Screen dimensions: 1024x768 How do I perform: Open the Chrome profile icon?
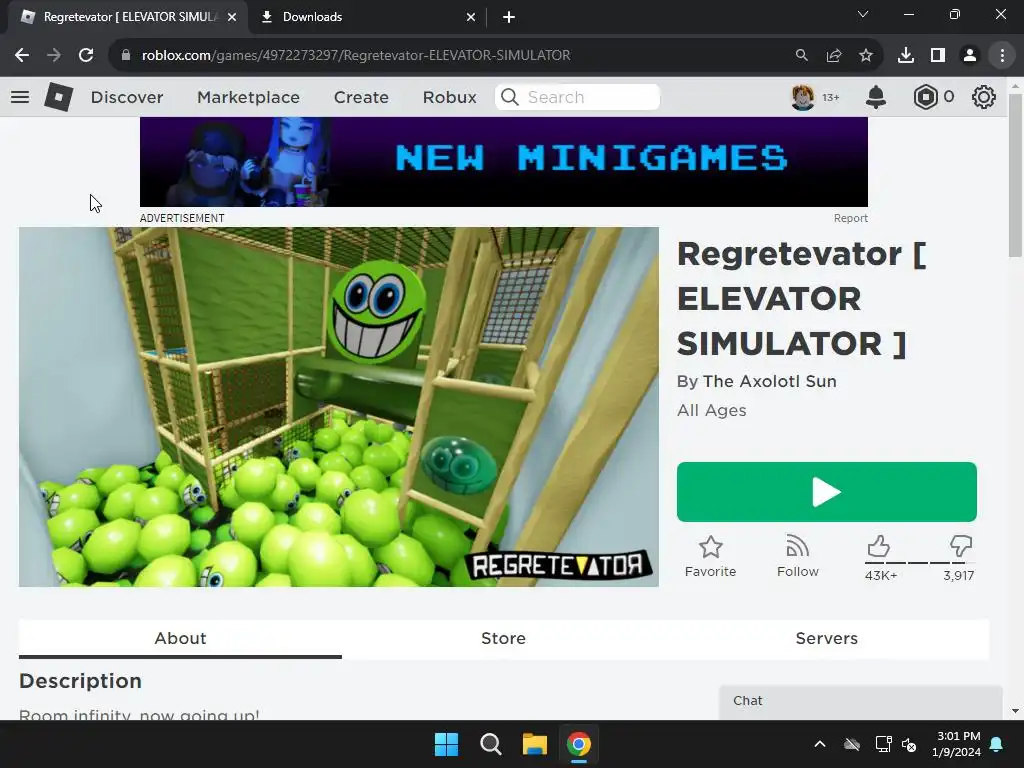pos(970,56)
